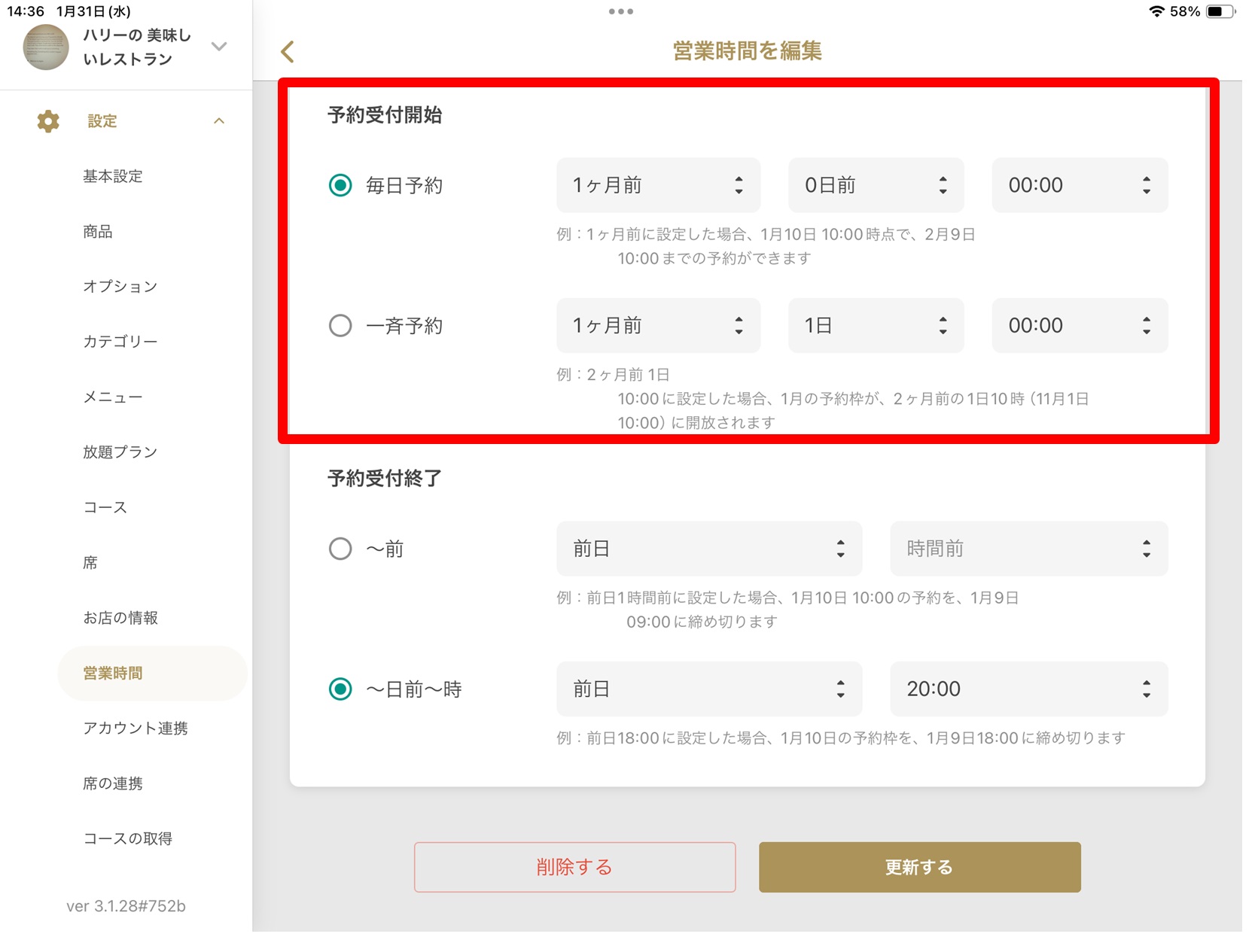This screenshot has height=952, width=1258.
Task: Click the ハリーの美味しいレストラン profile avatar
Action: pyautogui.click(x=46, y=46)
